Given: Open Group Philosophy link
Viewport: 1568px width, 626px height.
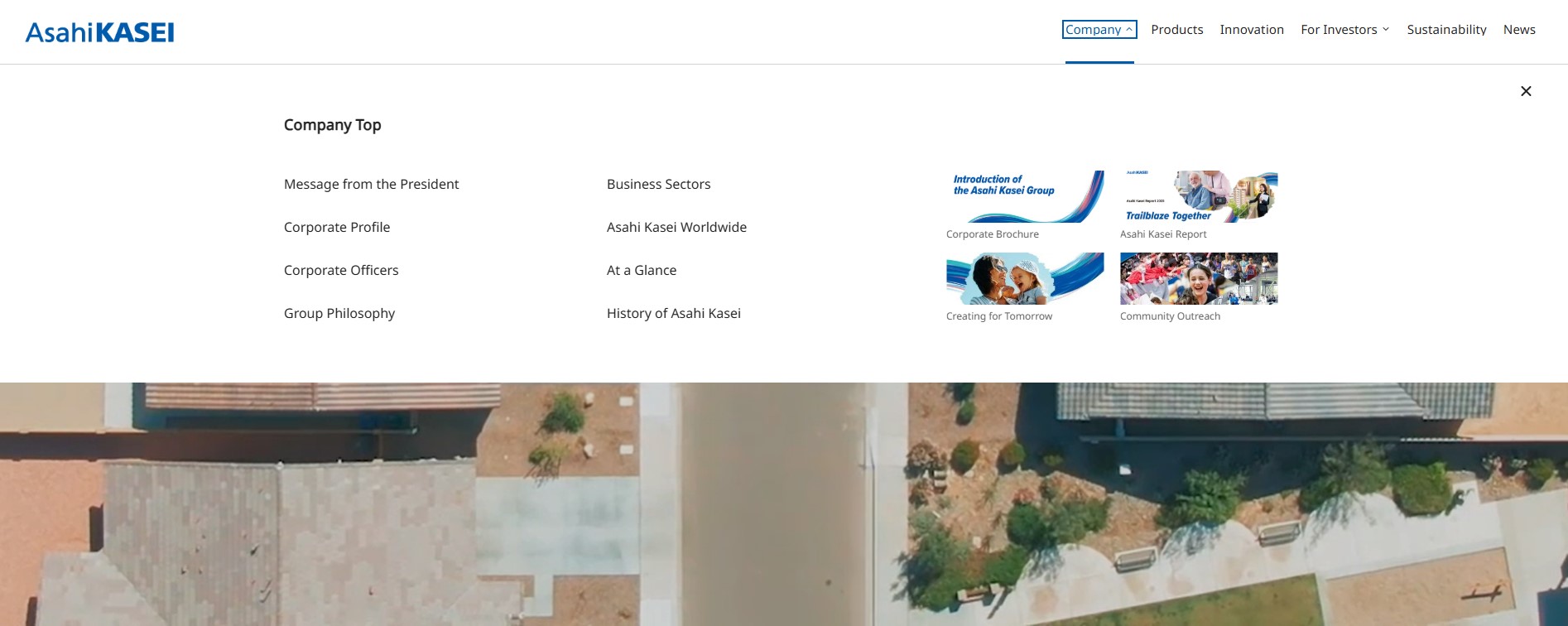Looking at the screenshot, I should click(339, 313).
